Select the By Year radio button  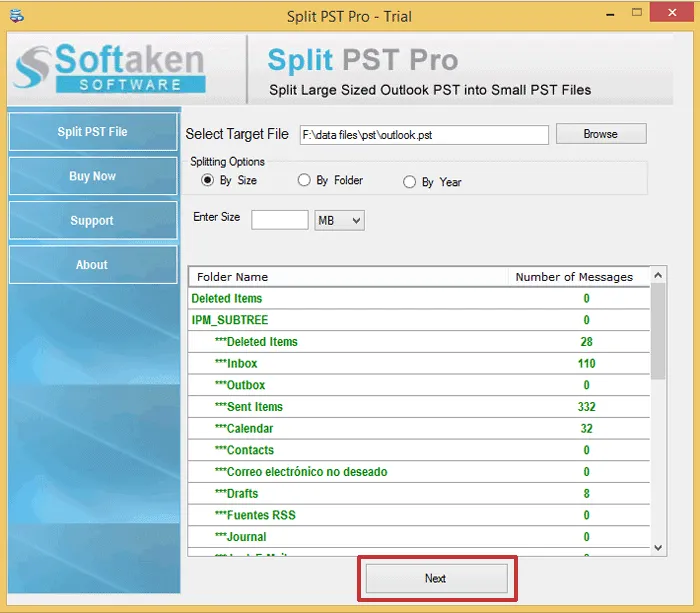409,182
